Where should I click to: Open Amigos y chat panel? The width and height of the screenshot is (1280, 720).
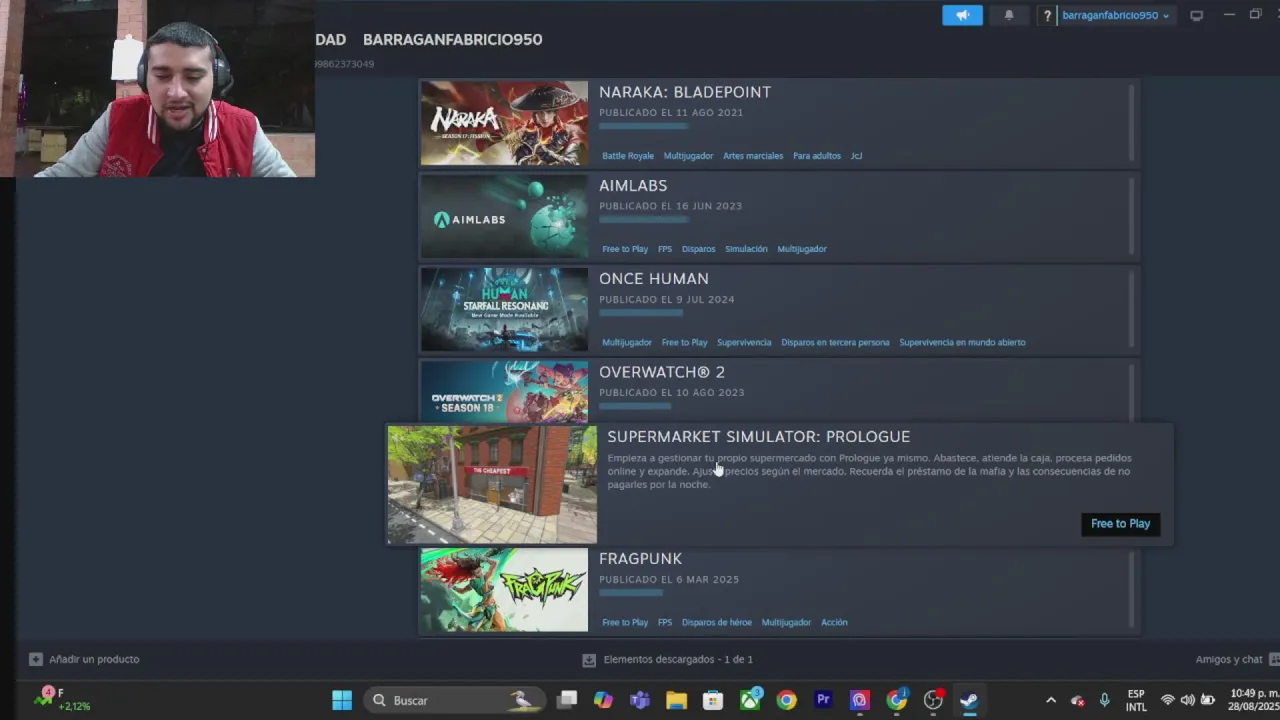1229,659
